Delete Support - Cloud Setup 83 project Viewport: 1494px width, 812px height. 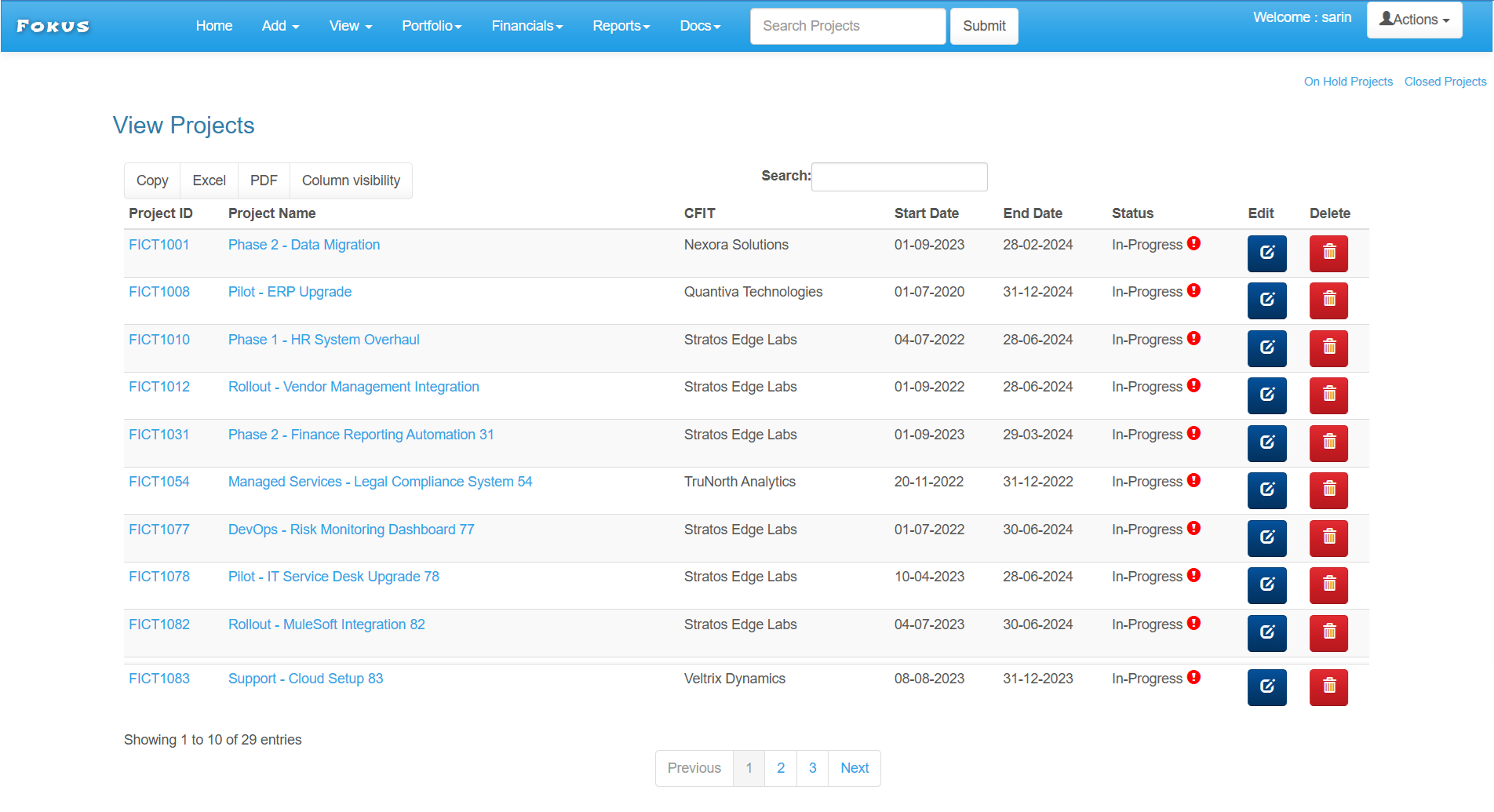(x=1328, y=687)
